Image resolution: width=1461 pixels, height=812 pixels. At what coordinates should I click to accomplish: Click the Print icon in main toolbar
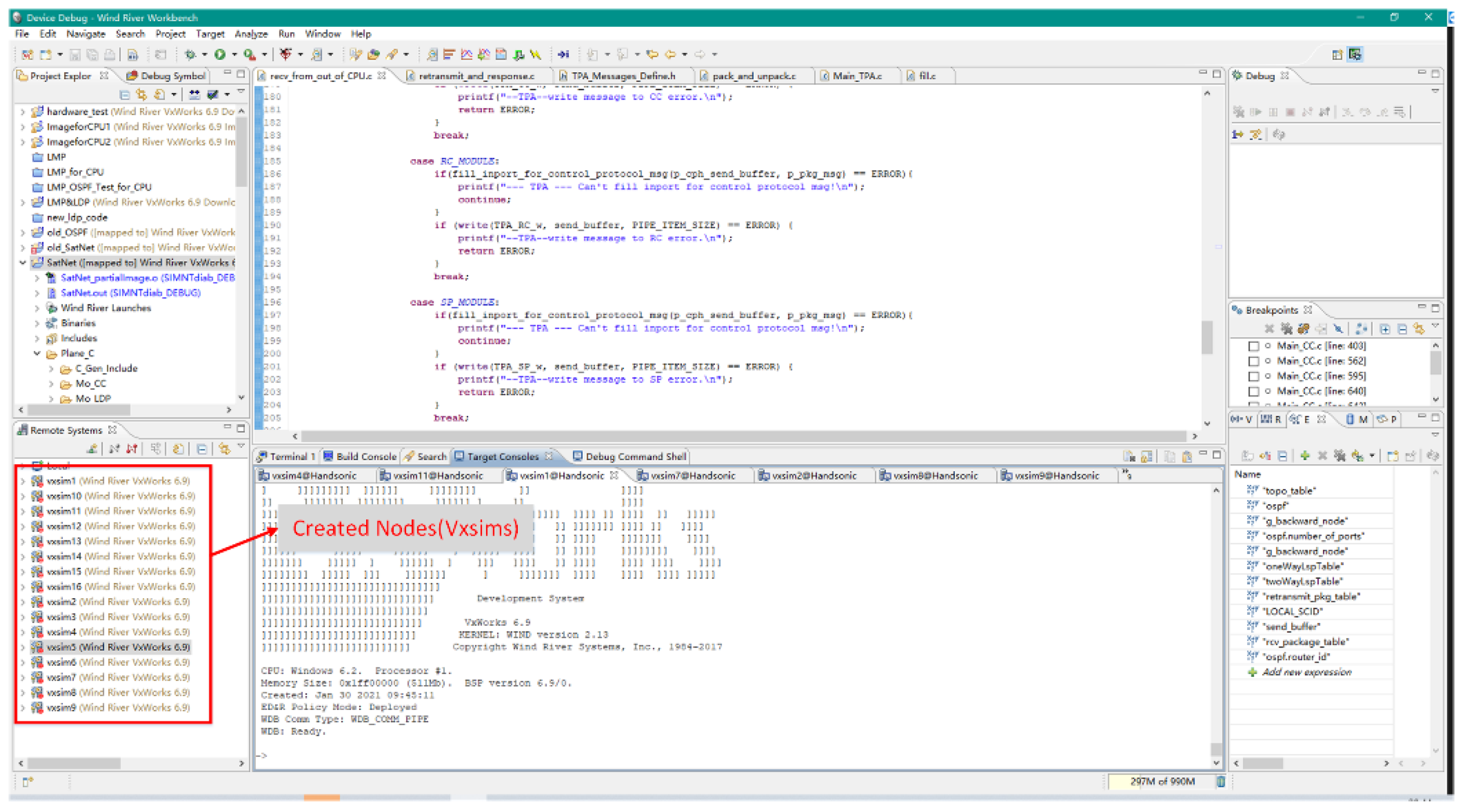click(x=109, y=55)
